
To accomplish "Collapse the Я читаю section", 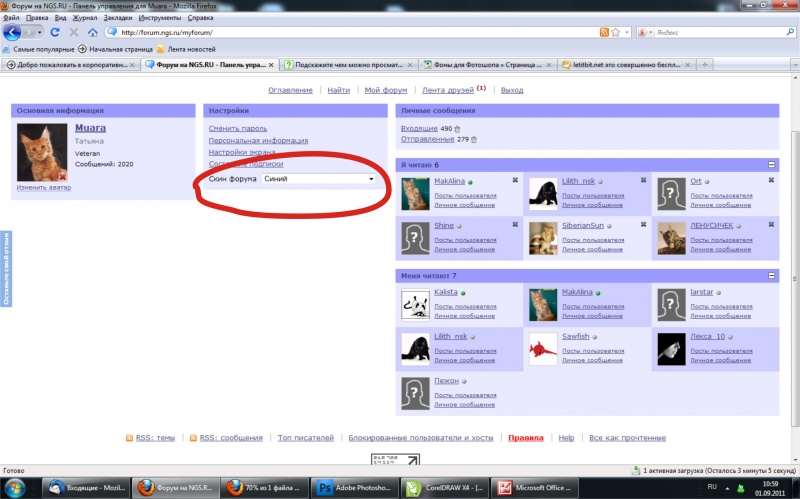I will pyautogui.click(x=771, y=164).
